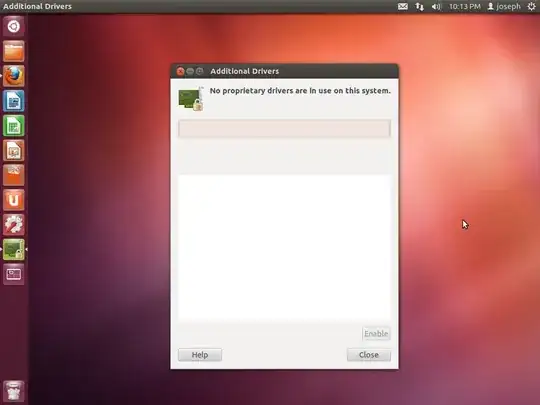Open the Ubuntu Dash home launcher
This screenshot has width=540, height=405.
pyautogui.click(x=13, y=26)
